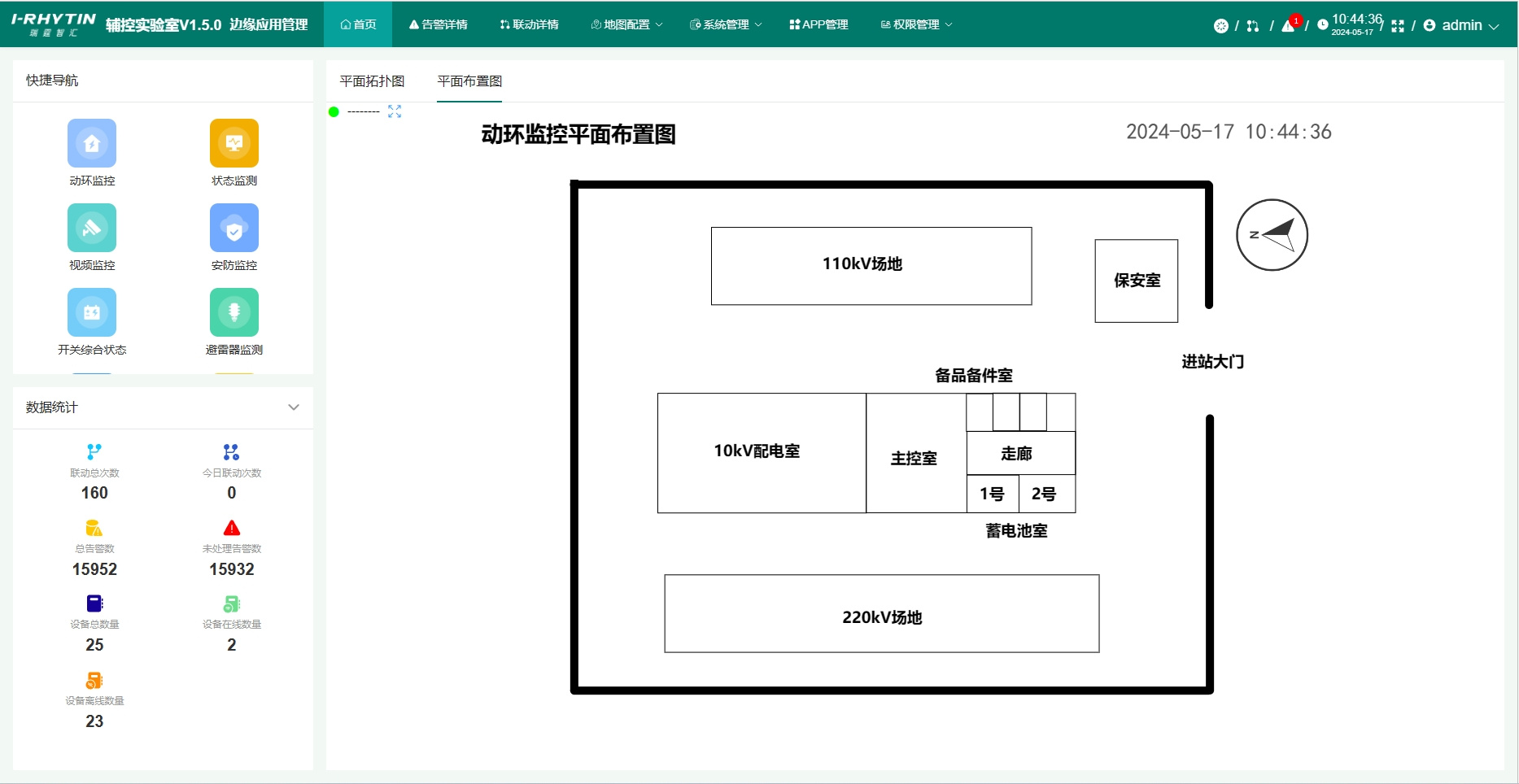The height and width of the screenshot is (784, 1519).
Task: Open the 动环监控 quick navigation icon
Action: point(92,143)
